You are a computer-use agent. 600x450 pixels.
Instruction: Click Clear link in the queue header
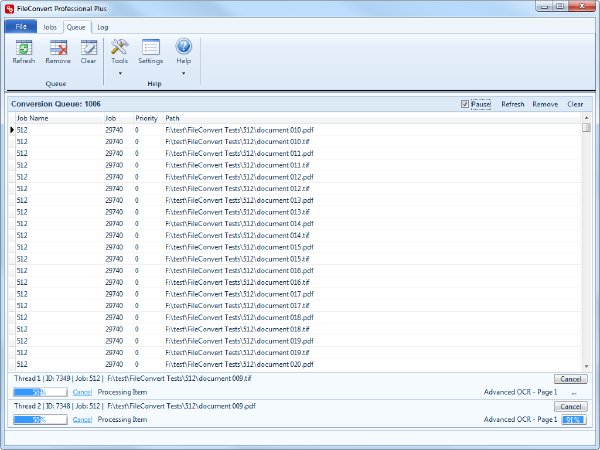pos(575,104)
